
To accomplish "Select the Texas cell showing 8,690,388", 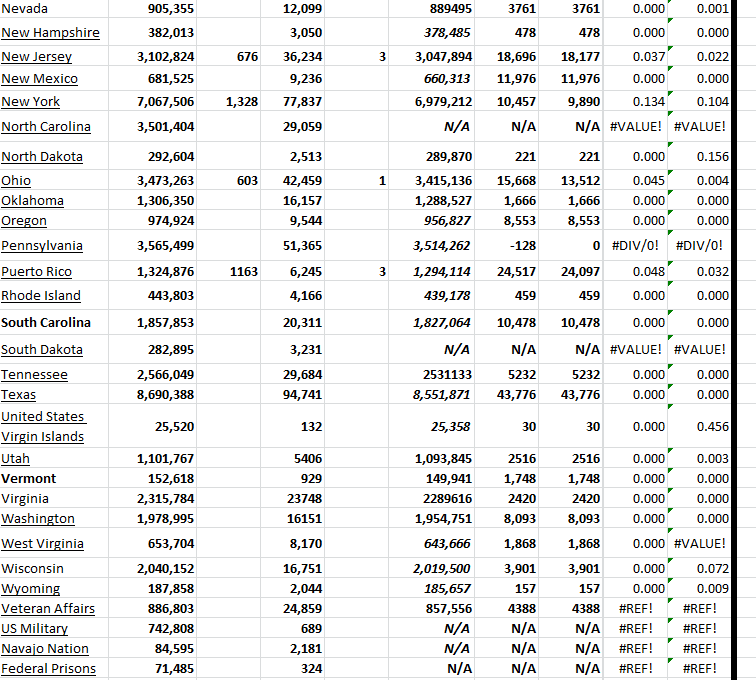I will 165,395.
